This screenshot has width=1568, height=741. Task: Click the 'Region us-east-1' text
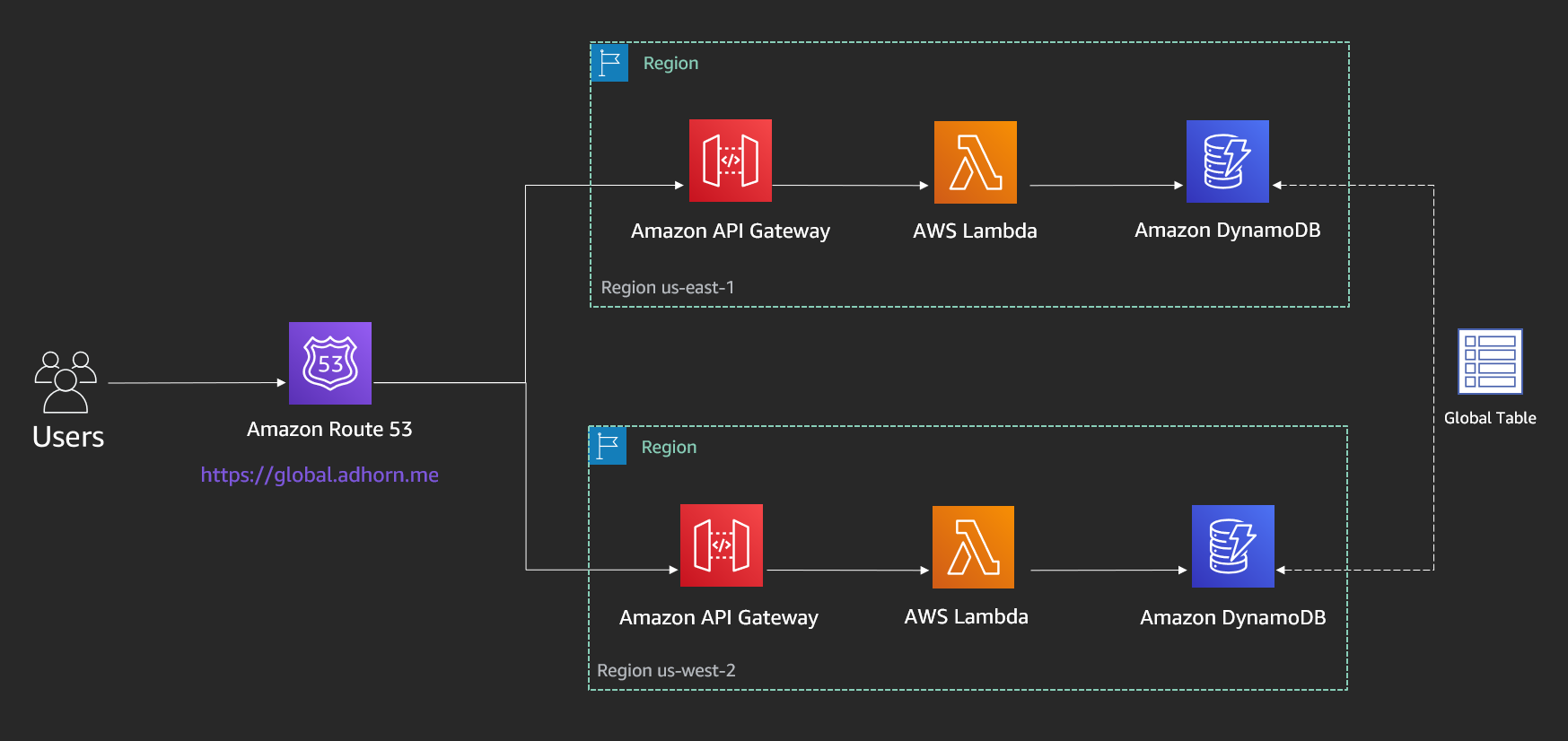668,287
